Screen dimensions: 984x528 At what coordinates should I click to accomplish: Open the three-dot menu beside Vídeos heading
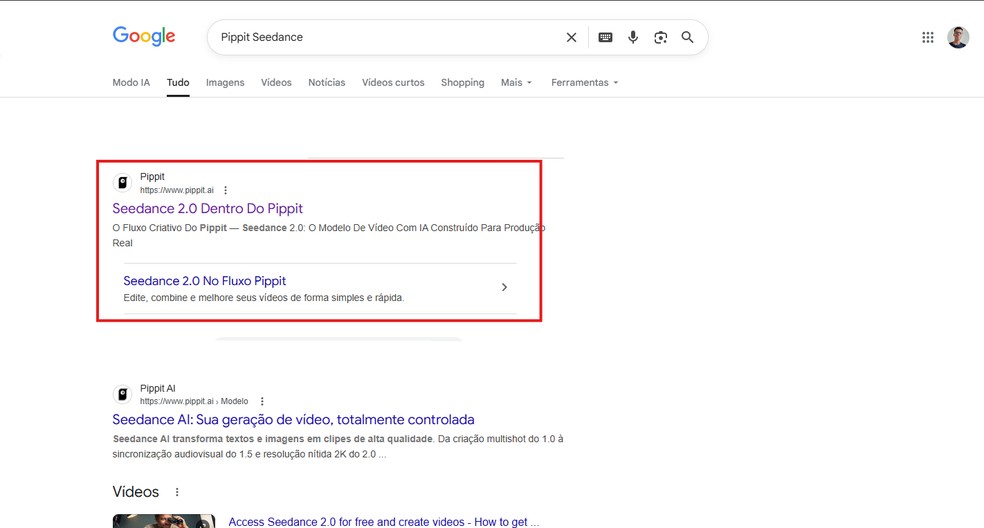pos(177,492)
